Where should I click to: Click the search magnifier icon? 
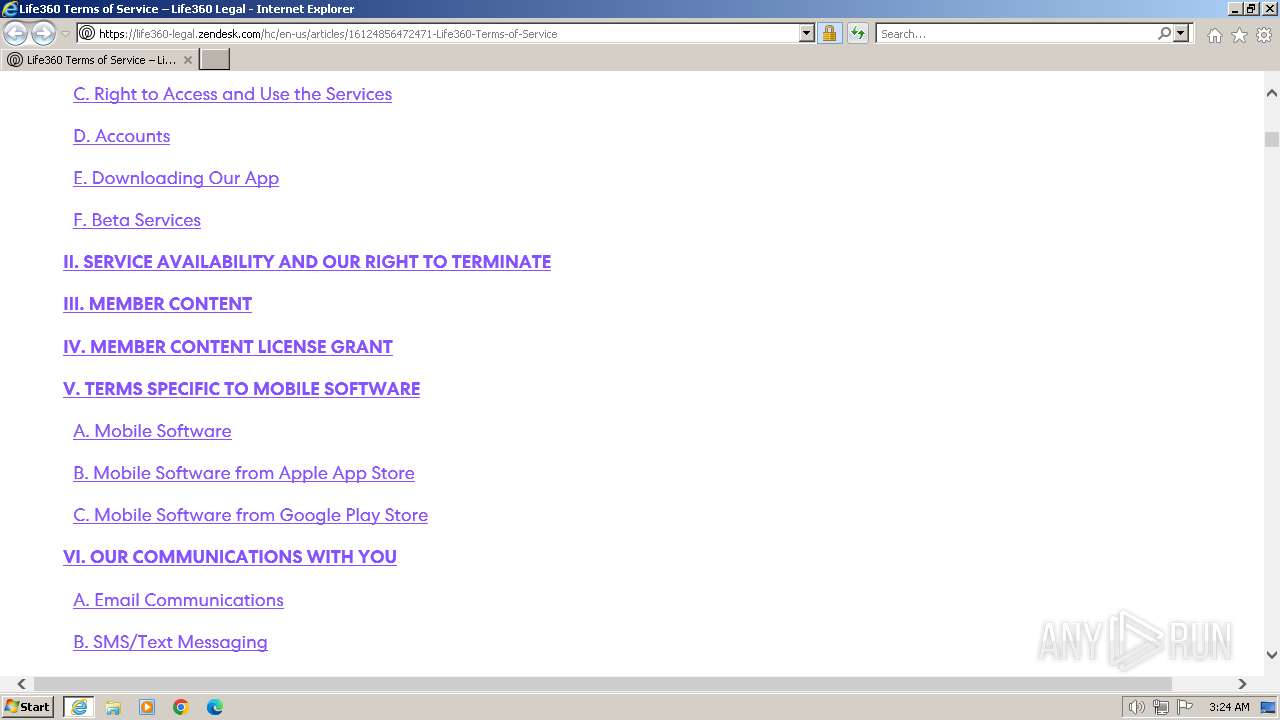(x=1164, y=33)
